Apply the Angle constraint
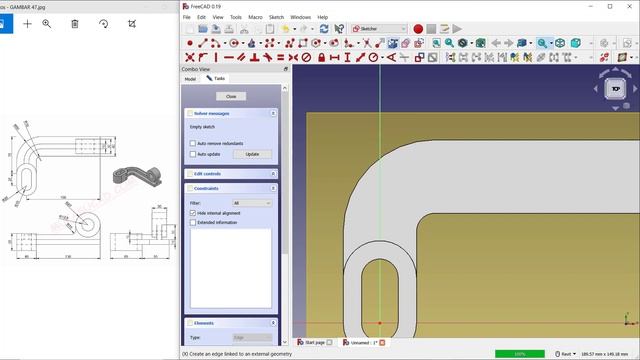 tap(391, 58)
